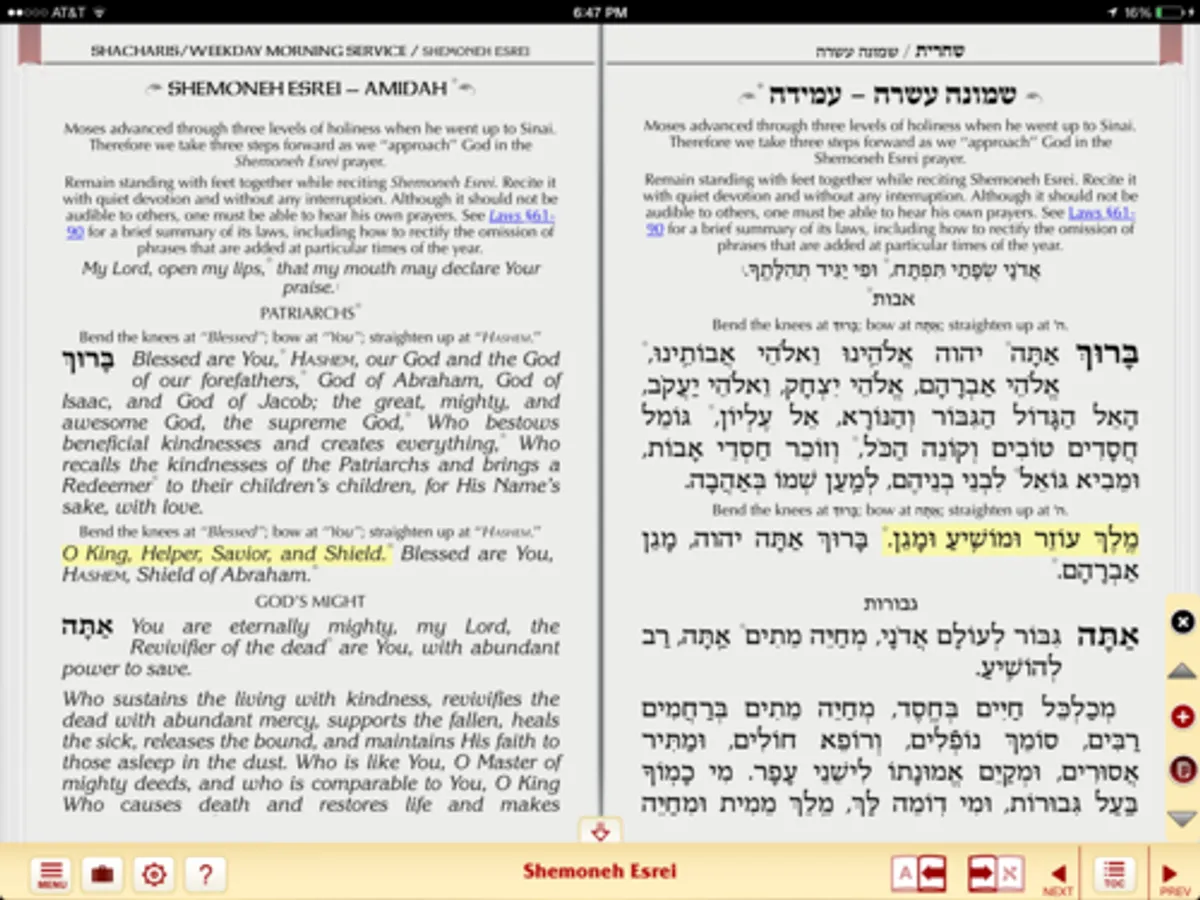The image size is (1200, 900).
Task: Tap the Hebrew 'שחרית / שמונה עשרה' breadcrumb header
Action: (890, 51)
